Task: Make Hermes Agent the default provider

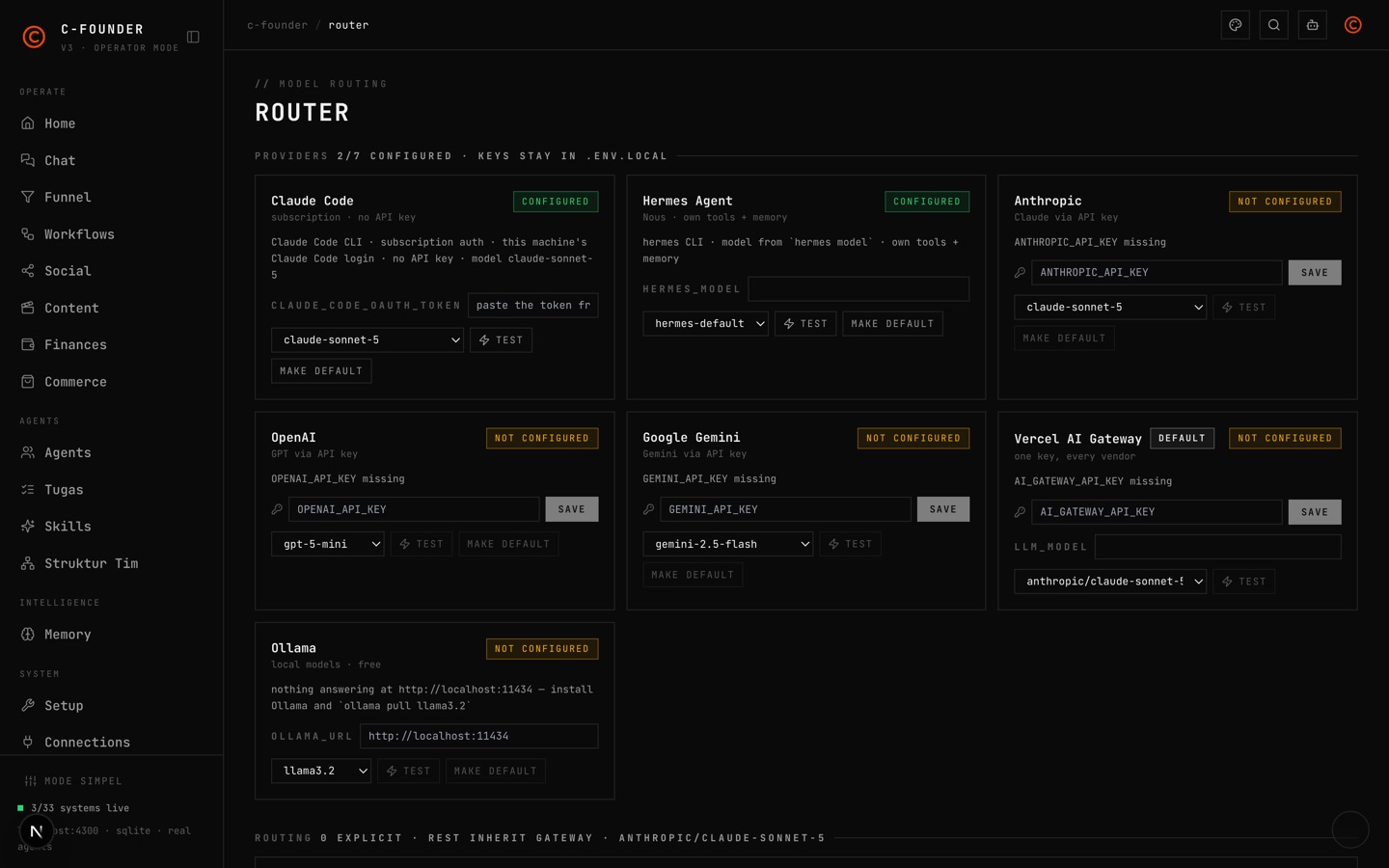Action: [892, 323]
